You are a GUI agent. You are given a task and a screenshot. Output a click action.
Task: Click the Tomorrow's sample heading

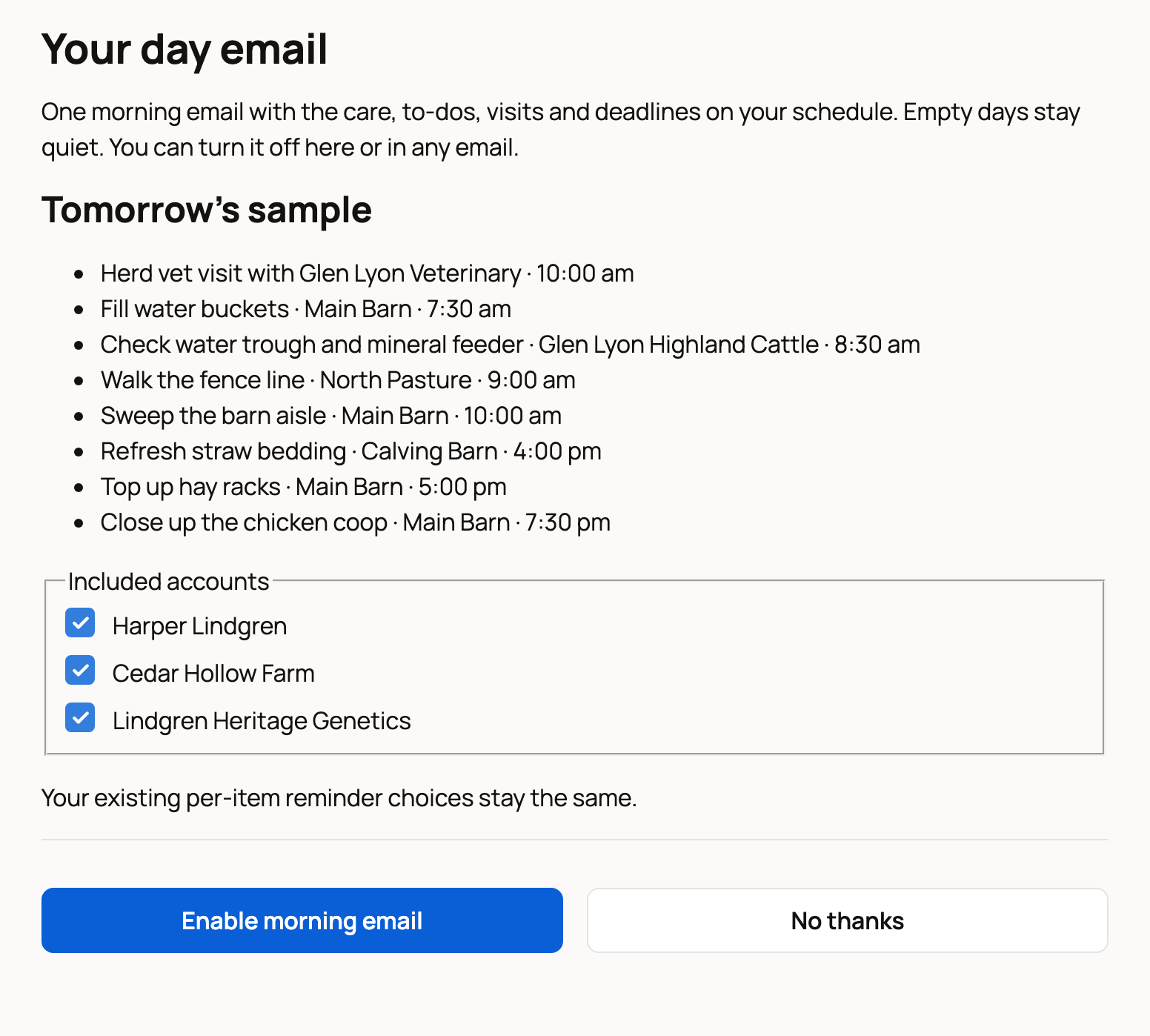coord(207,210)
